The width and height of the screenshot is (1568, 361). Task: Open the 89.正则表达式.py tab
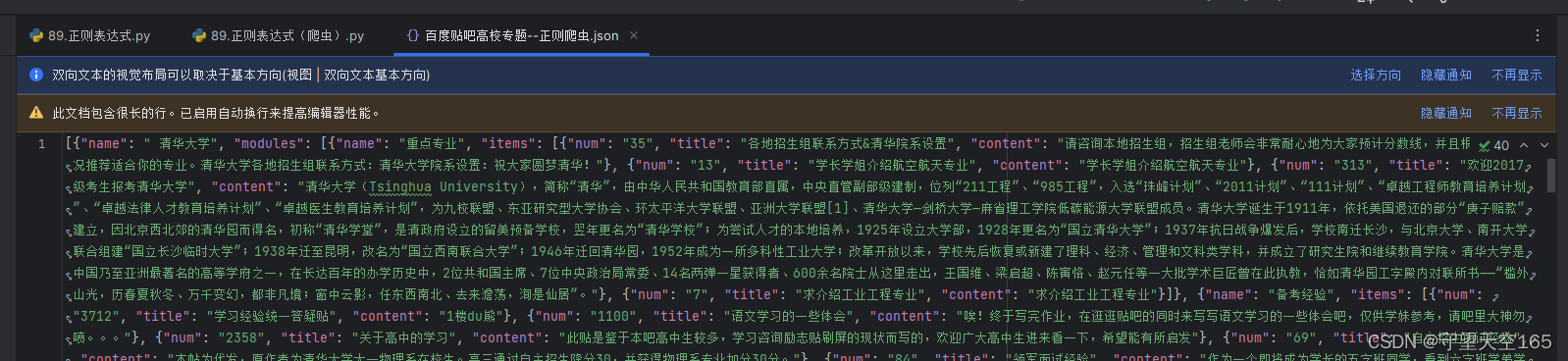tap(90, 35)
